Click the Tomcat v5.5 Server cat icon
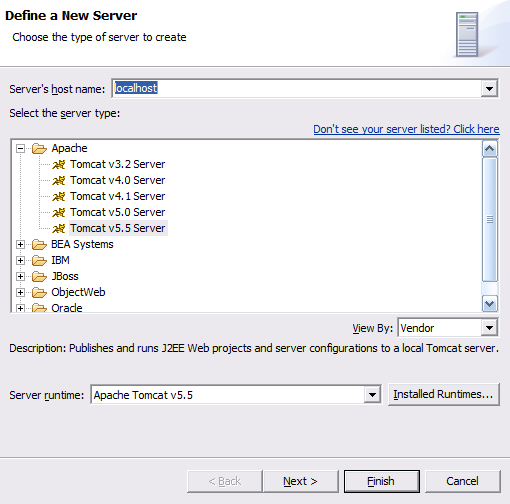Image resolution: width=510 pixels, height=504 pixels. click(x=59, y=228)
